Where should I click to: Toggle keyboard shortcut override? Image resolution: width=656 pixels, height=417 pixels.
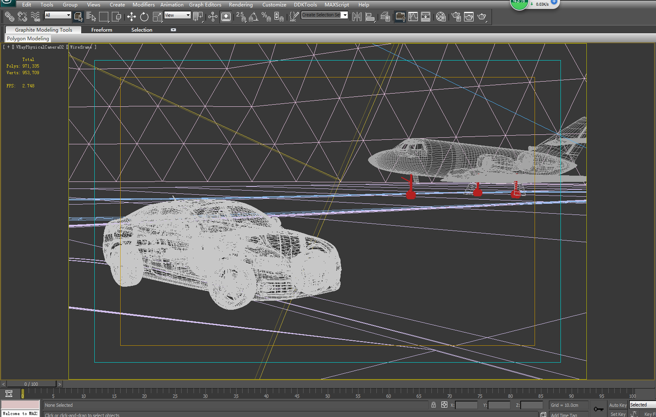226,16
